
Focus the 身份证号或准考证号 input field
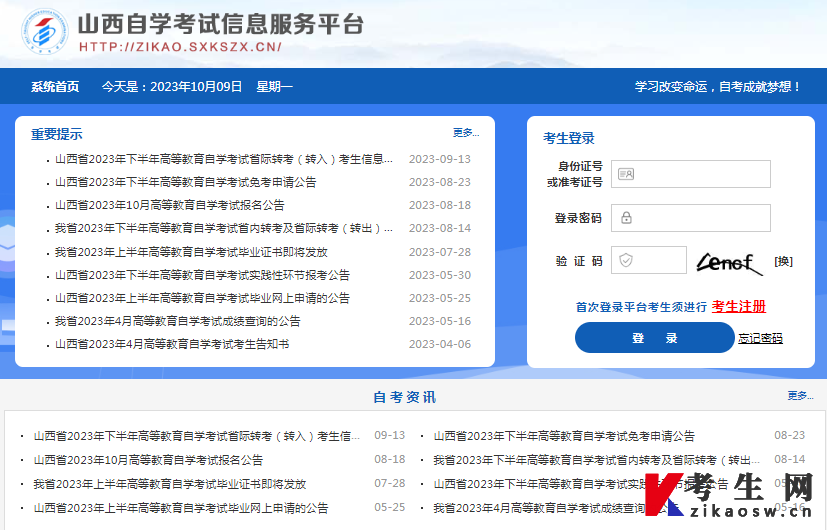click(x=700, y=174)
